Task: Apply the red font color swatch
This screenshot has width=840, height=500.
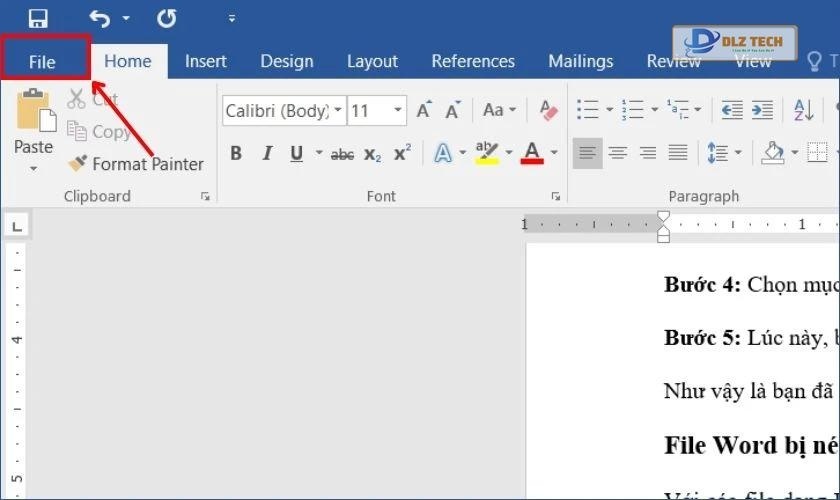Action: (x=531, y=154)
